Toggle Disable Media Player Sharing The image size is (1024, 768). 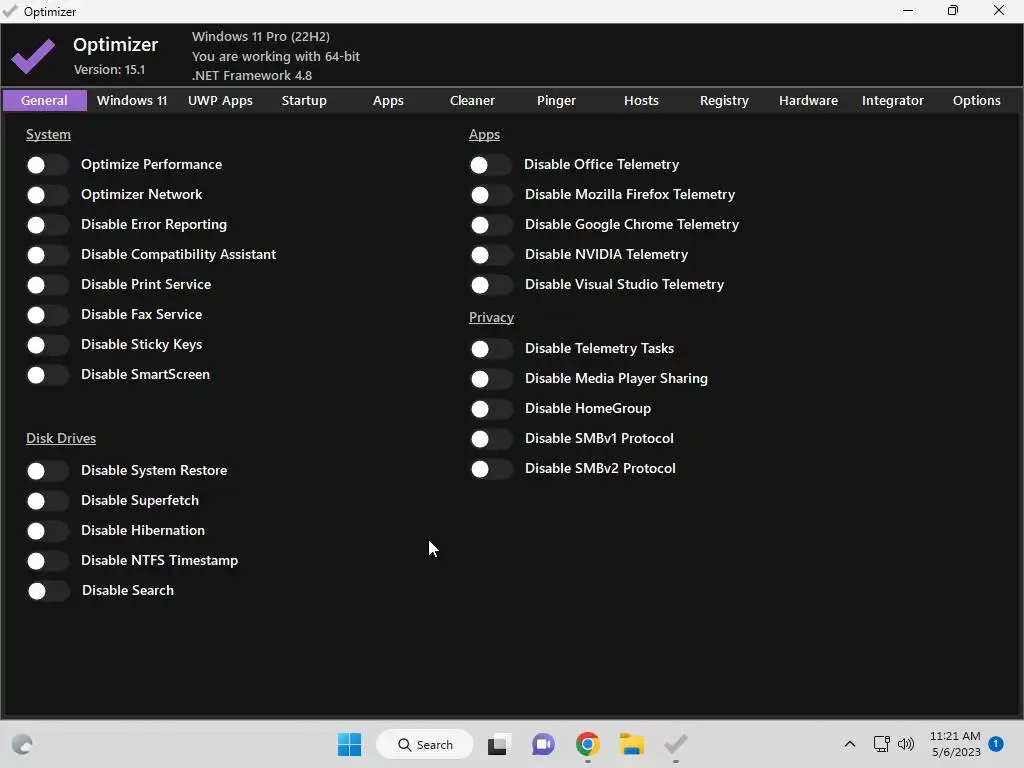(x=491, y=379)
